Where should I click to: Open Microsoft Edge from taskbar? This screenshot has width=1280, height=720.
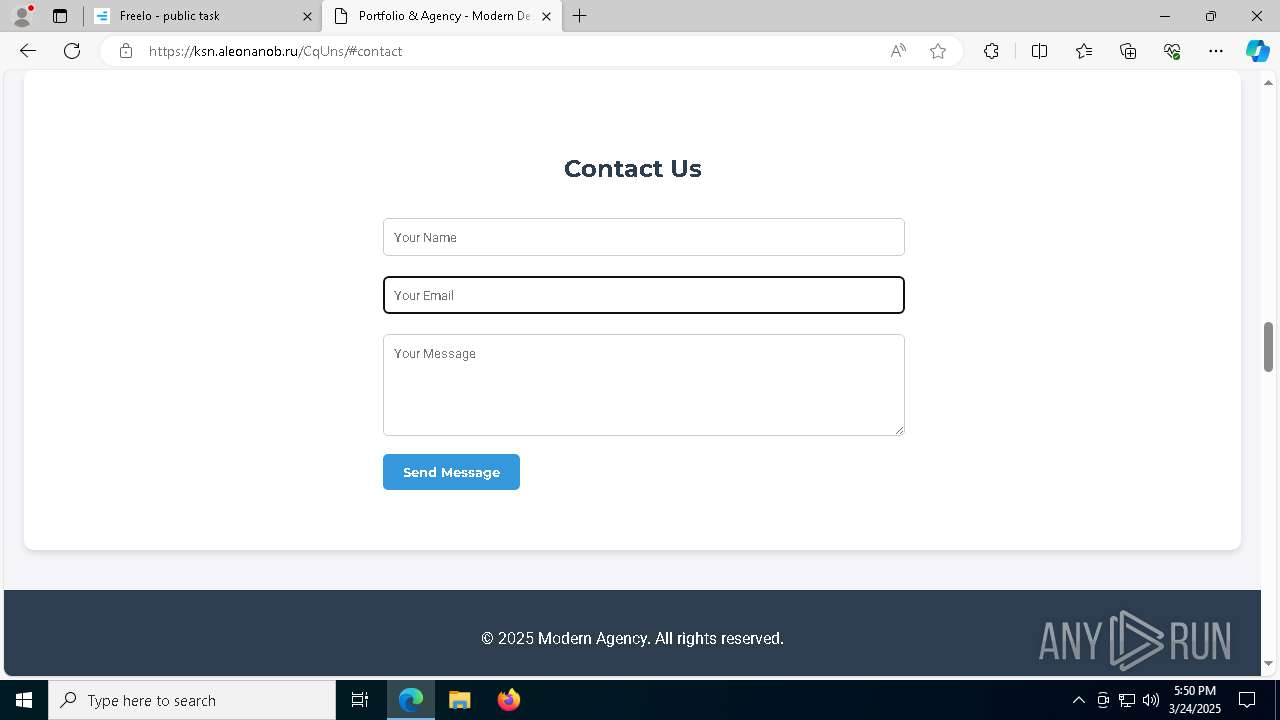click(411, 700)
